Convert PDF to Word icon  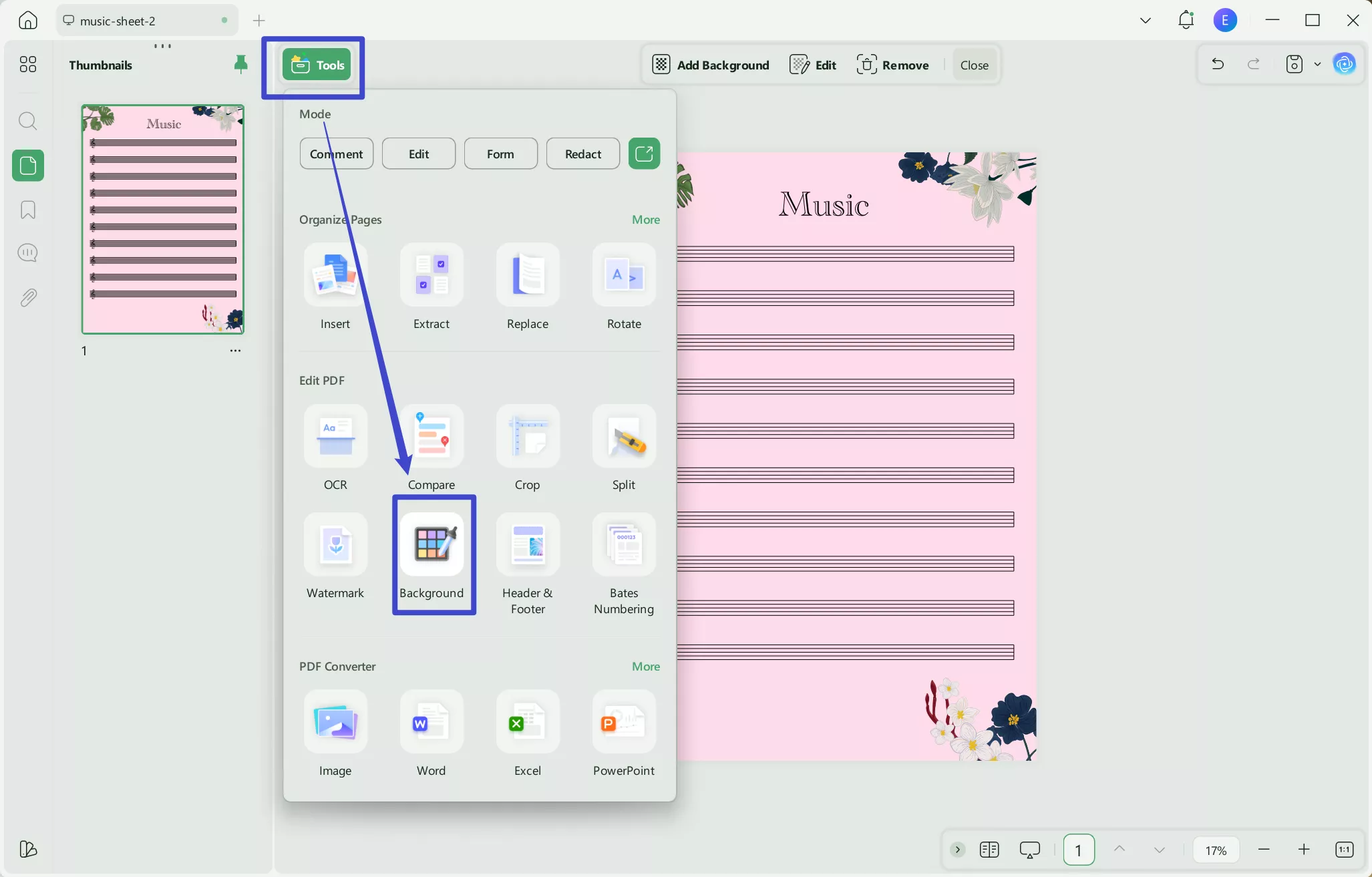pyautogui.click(x=432, y=723)
